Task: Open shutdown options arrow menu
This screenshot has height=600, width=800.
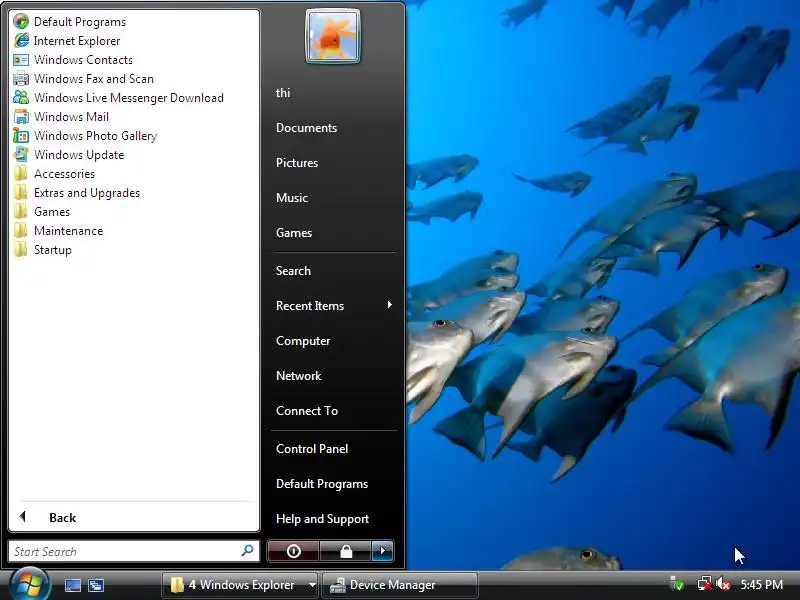Action: click(x=383, y=551)
